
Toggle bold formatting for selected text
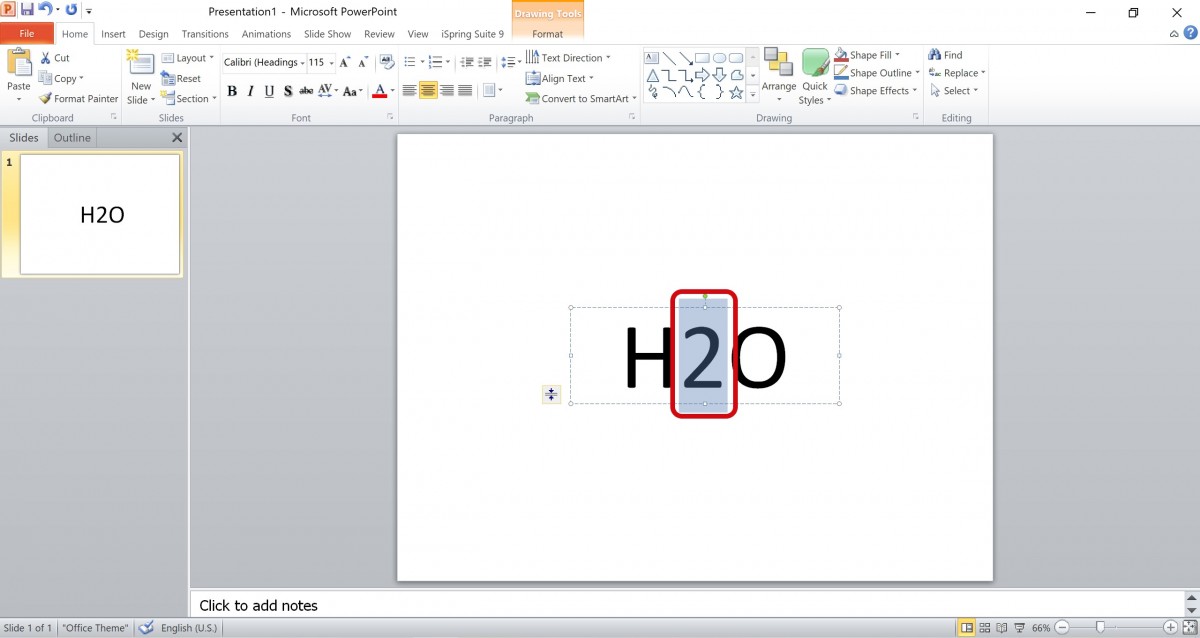[232, 91]
